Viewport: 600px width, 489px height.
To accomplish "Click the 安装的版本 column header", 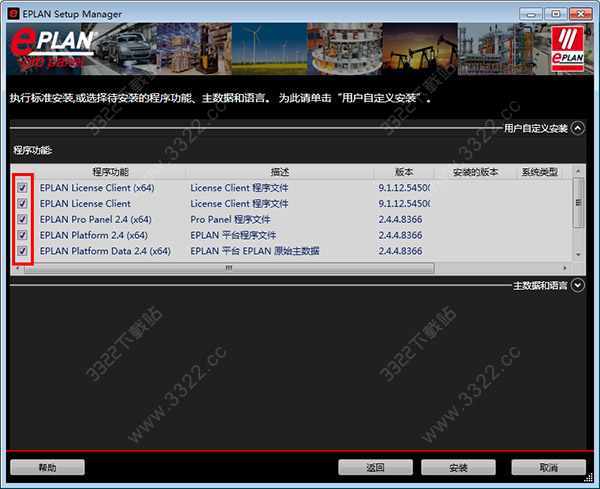I will pos(475,172).
